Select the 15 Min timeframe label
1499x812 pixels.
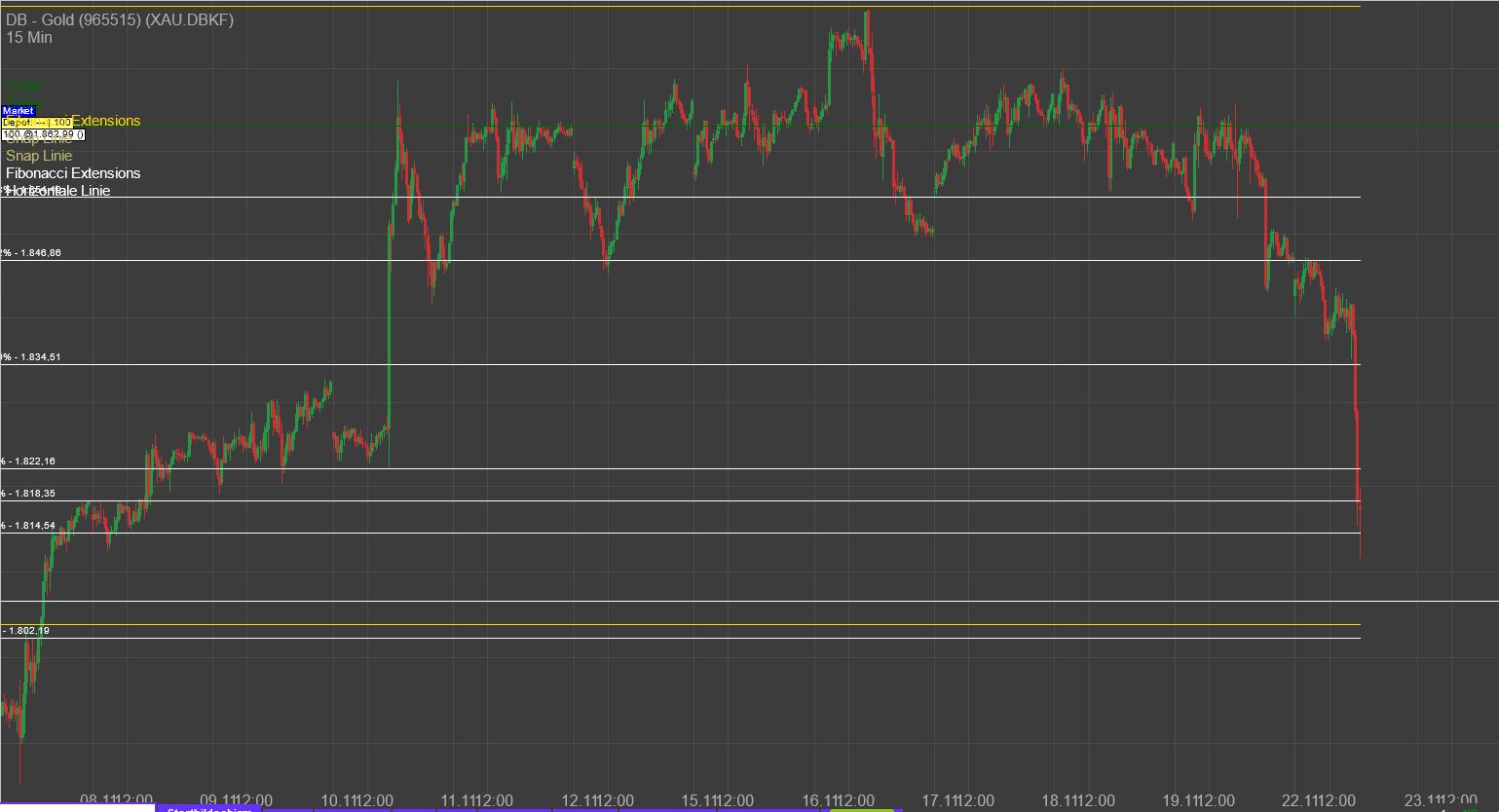[x=29, y=38]
